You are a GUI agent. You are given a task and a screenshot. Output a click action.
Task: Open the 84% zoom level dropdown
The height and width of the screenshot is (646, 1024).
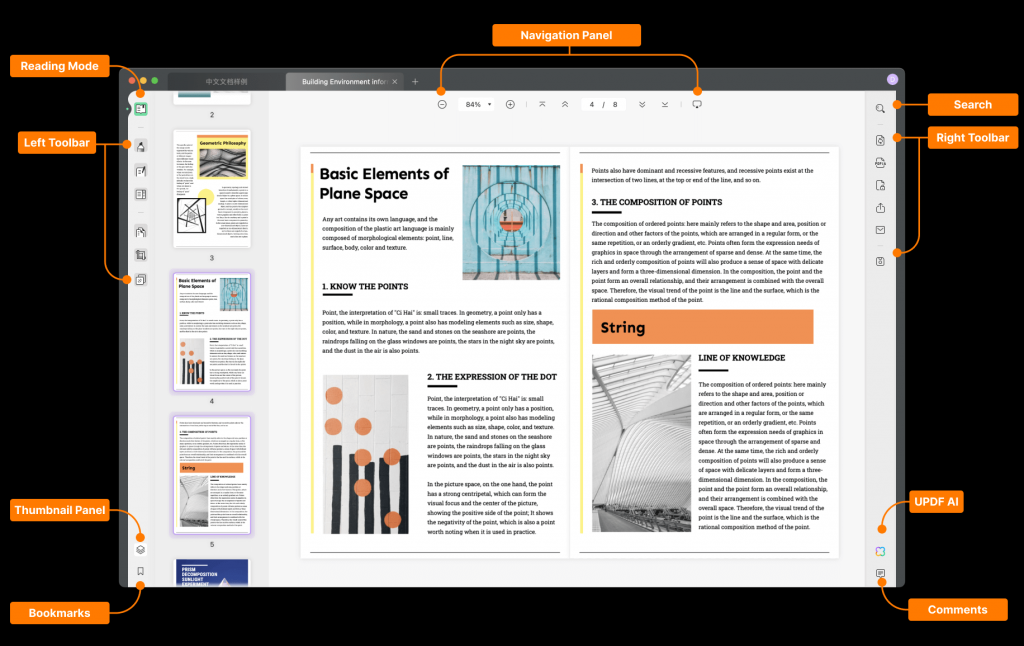476,105
